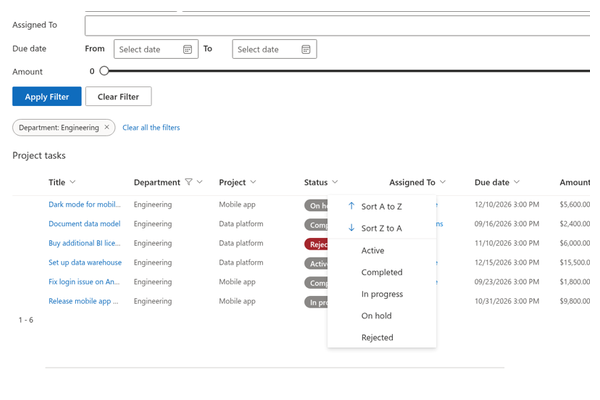Click the From Select date field
Viewport: 600px width, 400px height.
(x=156, y=49)
